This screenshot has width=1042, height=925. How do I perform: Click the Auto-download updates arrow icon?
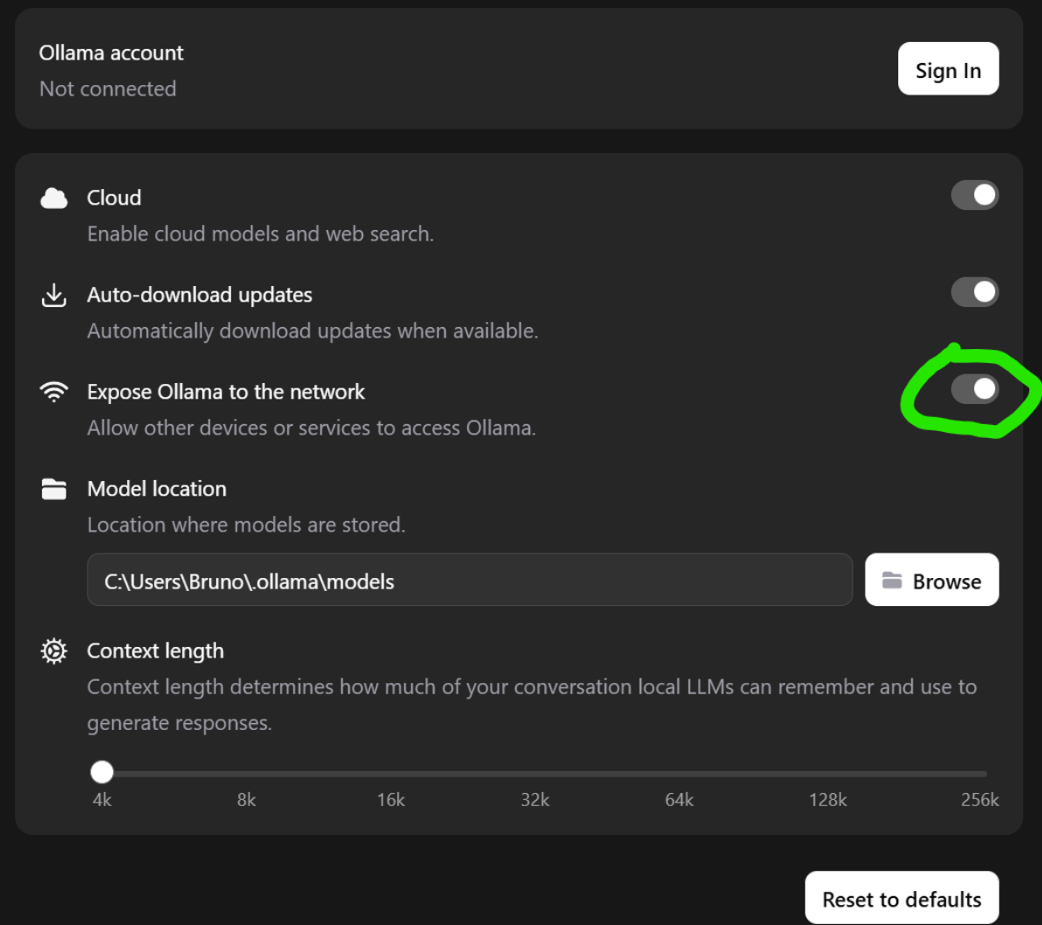point(54,295)
